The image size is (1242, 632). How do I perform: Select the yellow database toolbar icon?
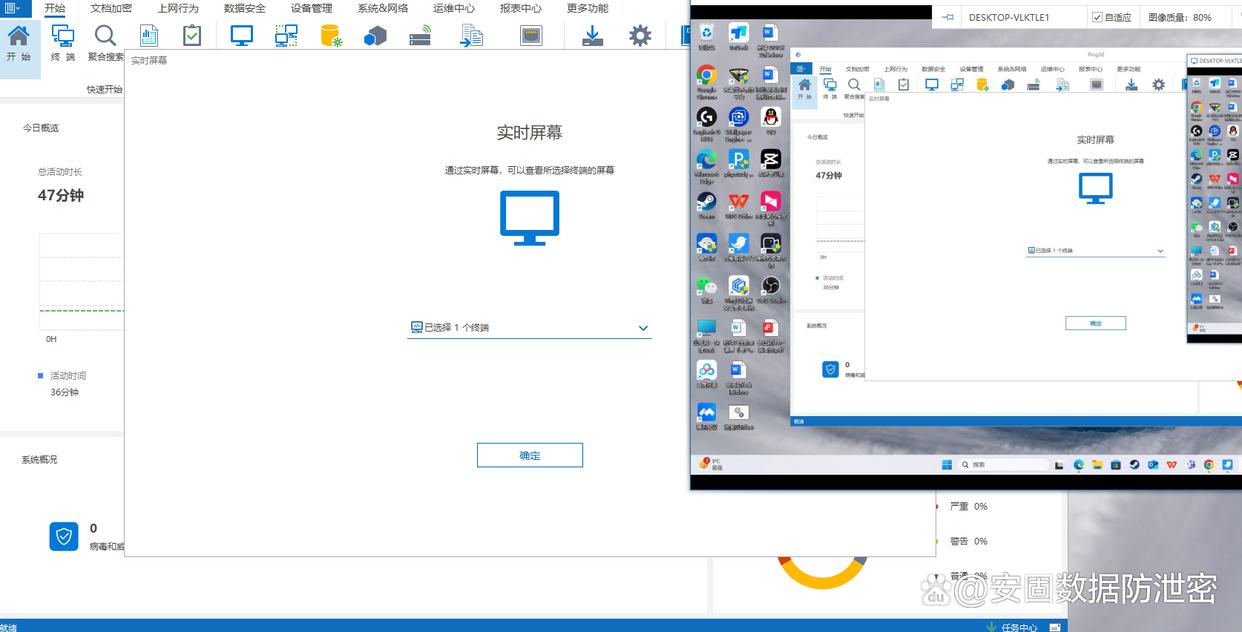330,36
